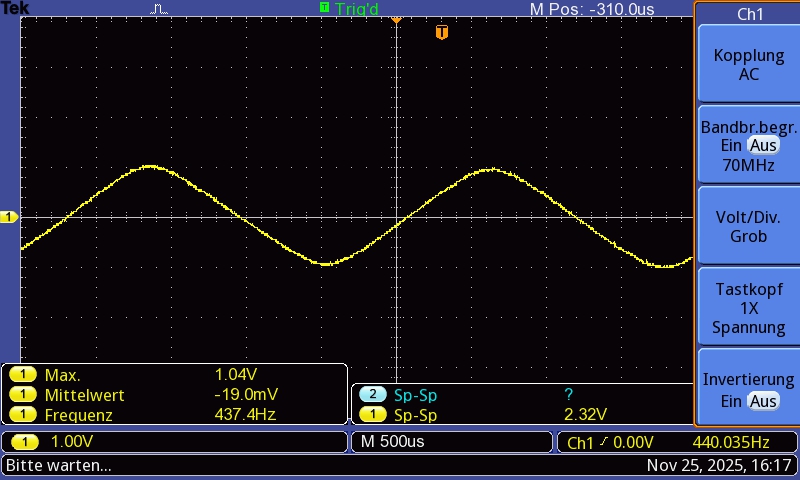Open the Tastkopf 1X Spannung probe menu

tap(748, 308)
